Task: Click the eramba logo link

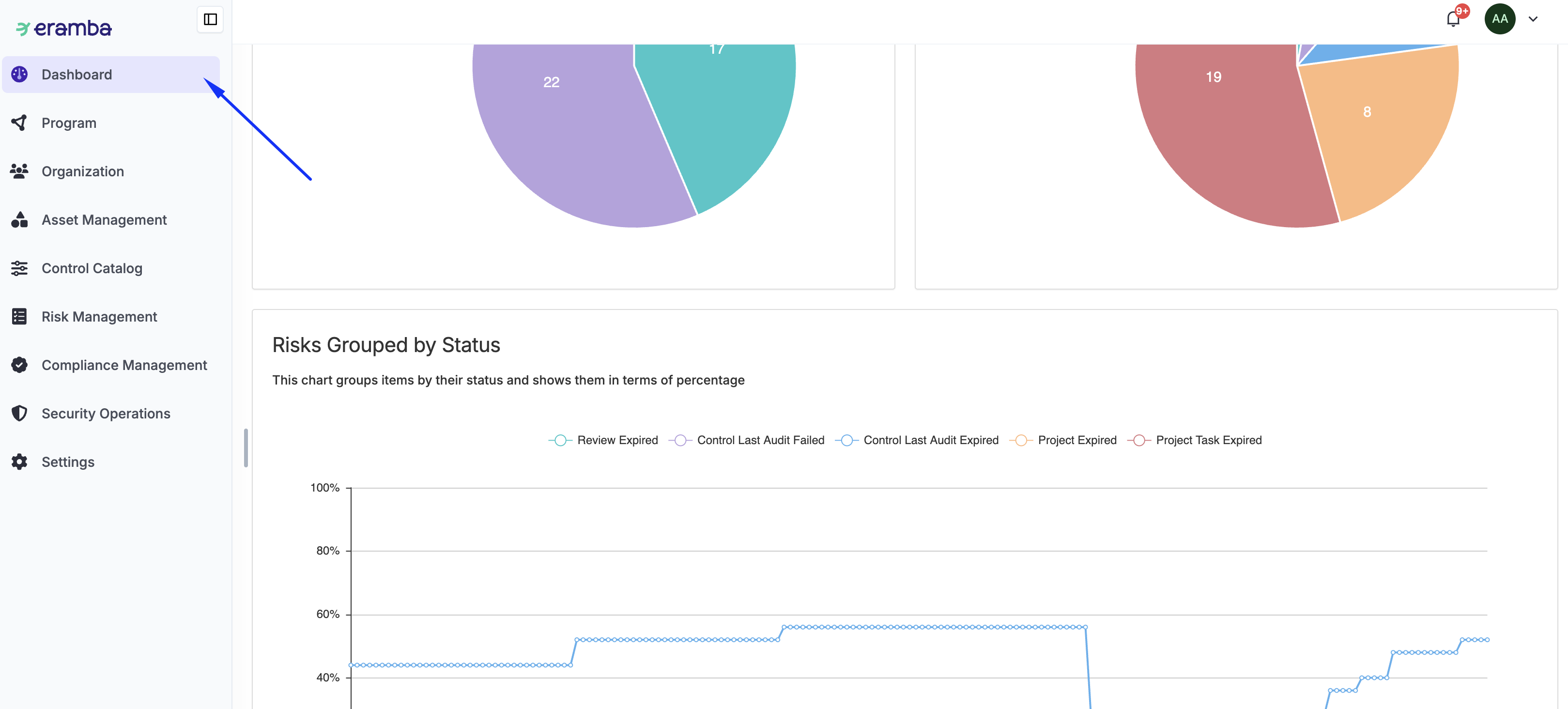Action: 64,28
